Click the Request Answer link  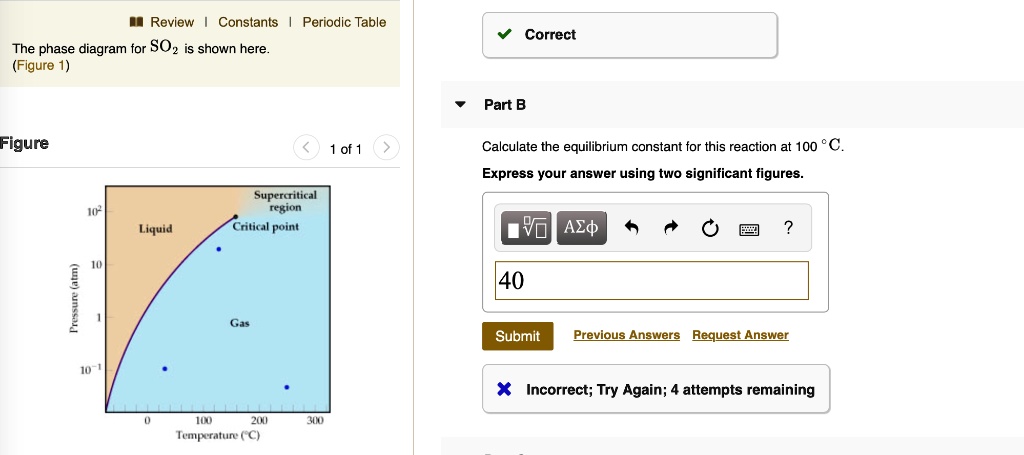pos(740,335)
